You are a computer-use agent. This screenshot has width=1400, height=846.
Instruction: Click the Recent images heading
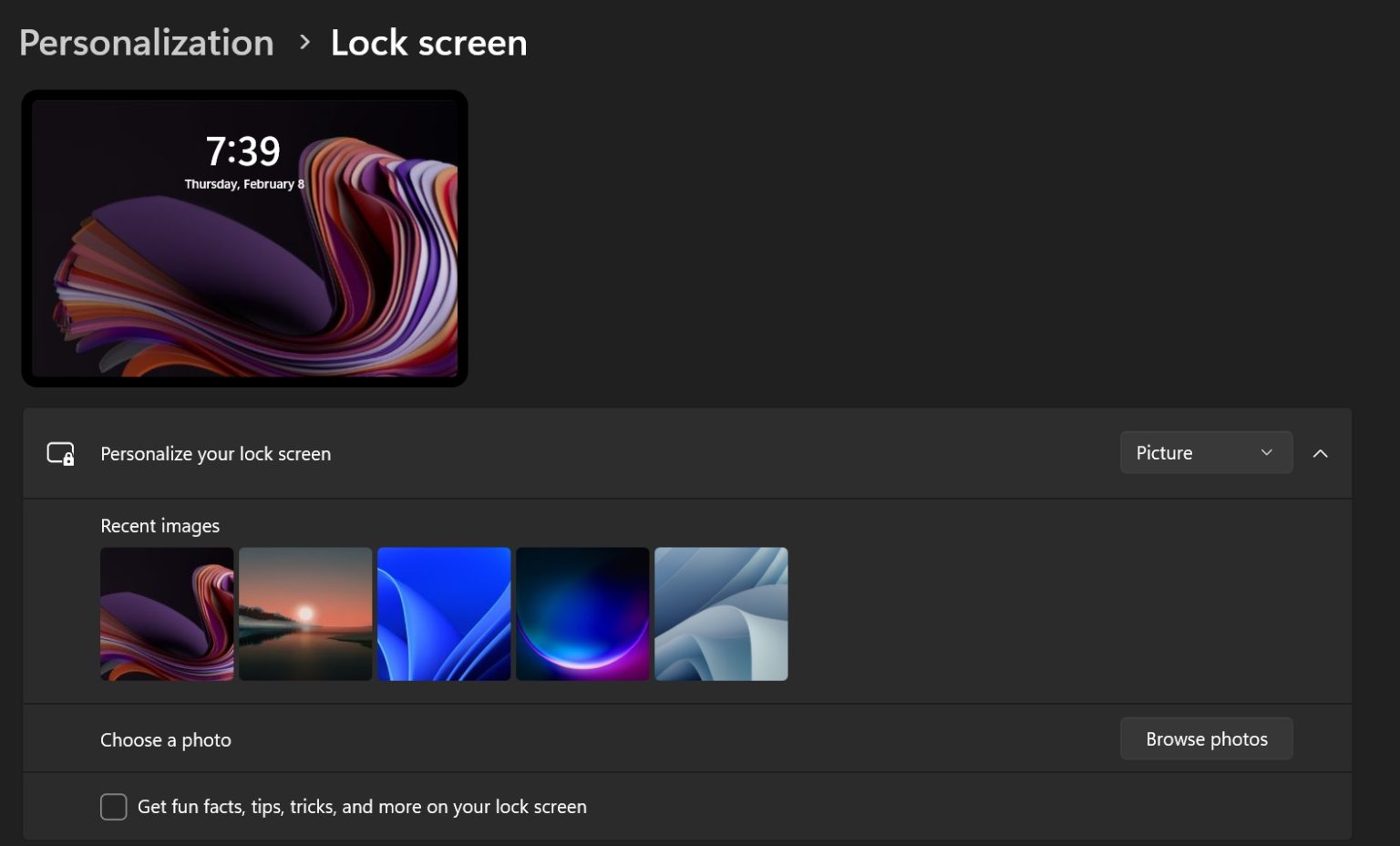[160, 526]
